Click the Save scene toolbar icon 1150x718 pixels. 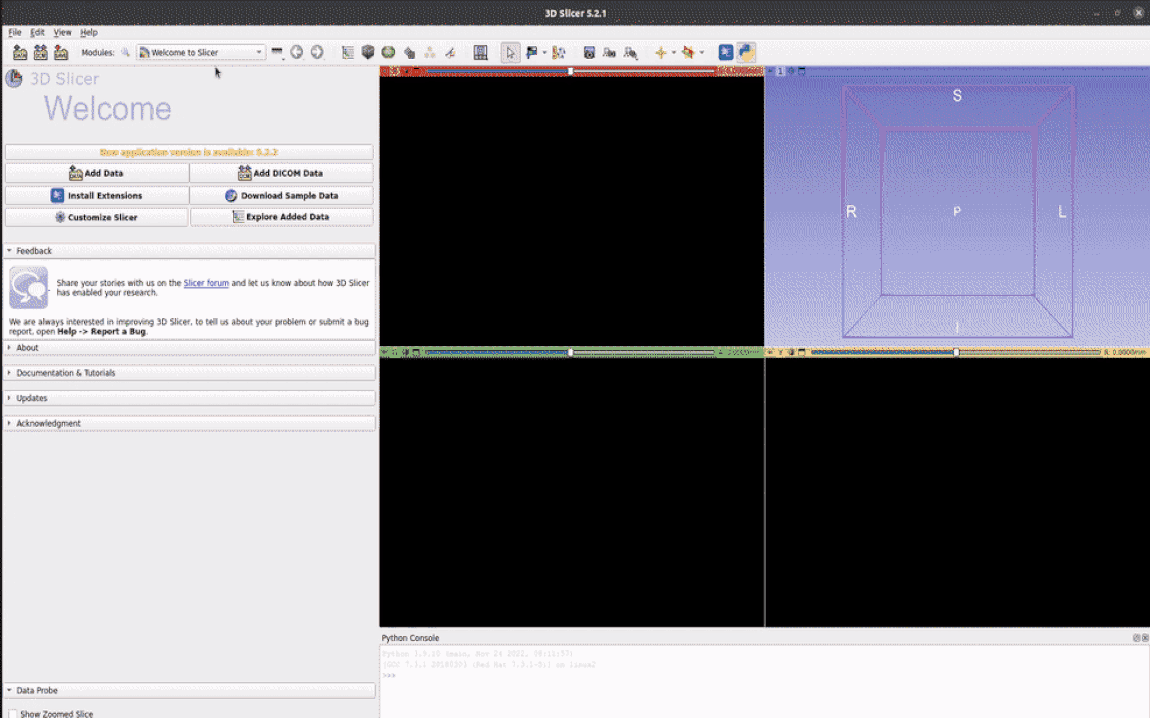coord(61,52)
